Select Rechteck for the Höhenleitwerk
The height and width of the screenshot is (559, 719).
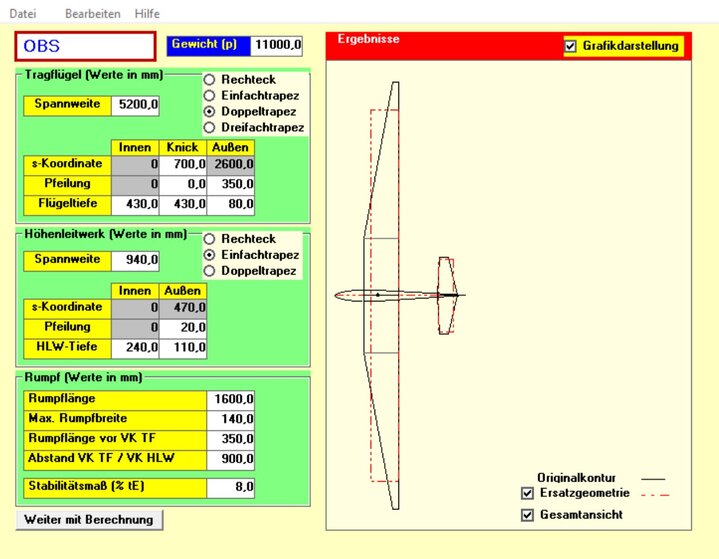(x=210, y=239)
